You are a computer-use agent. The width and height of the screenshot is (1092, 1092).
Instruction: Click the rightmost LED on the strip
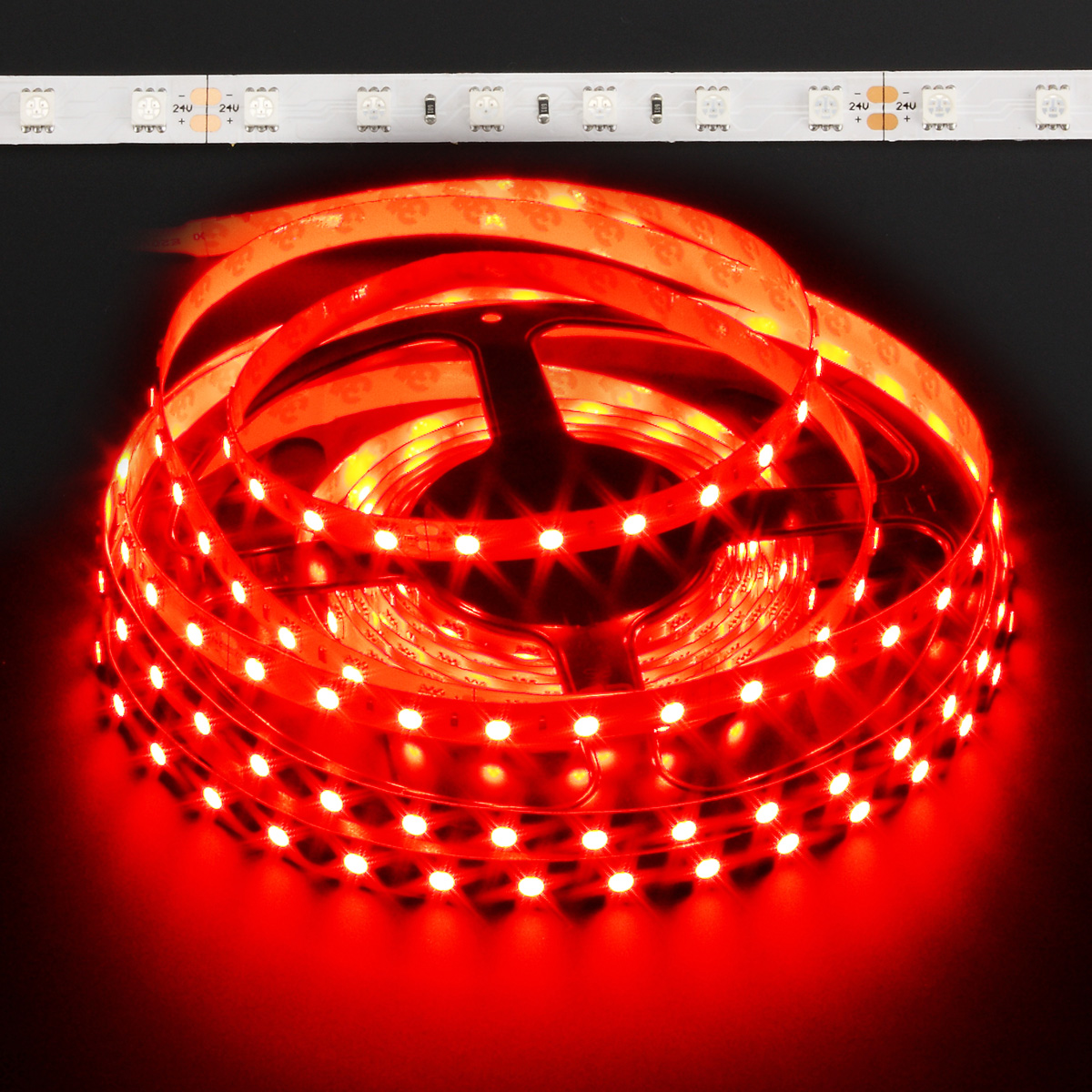(x=1052, y=108)
